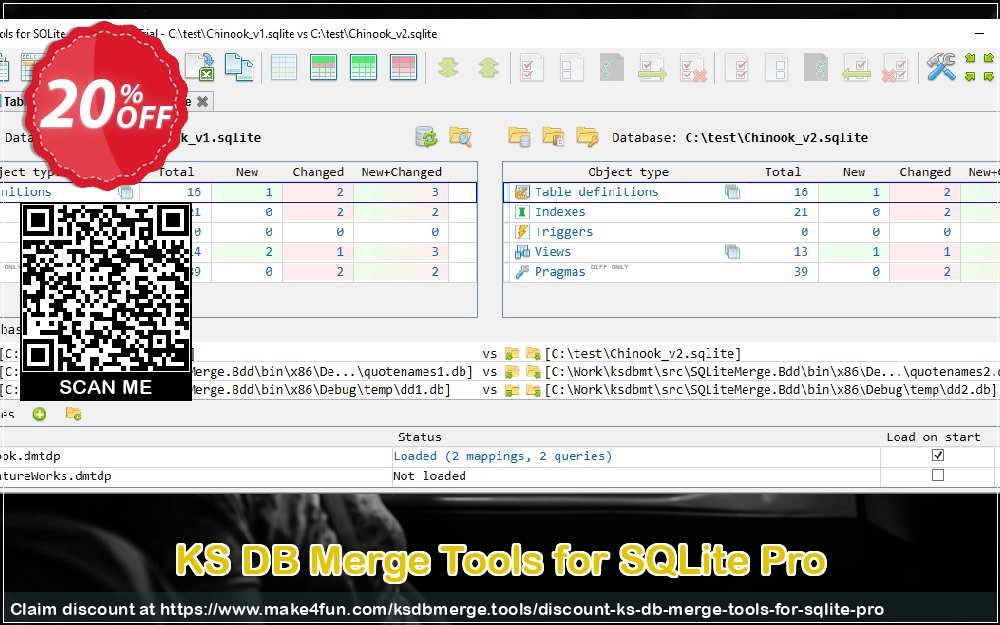Click the green add icon above project list
Viewport: 1000px width, 625px height.
[x=39, y=414]
